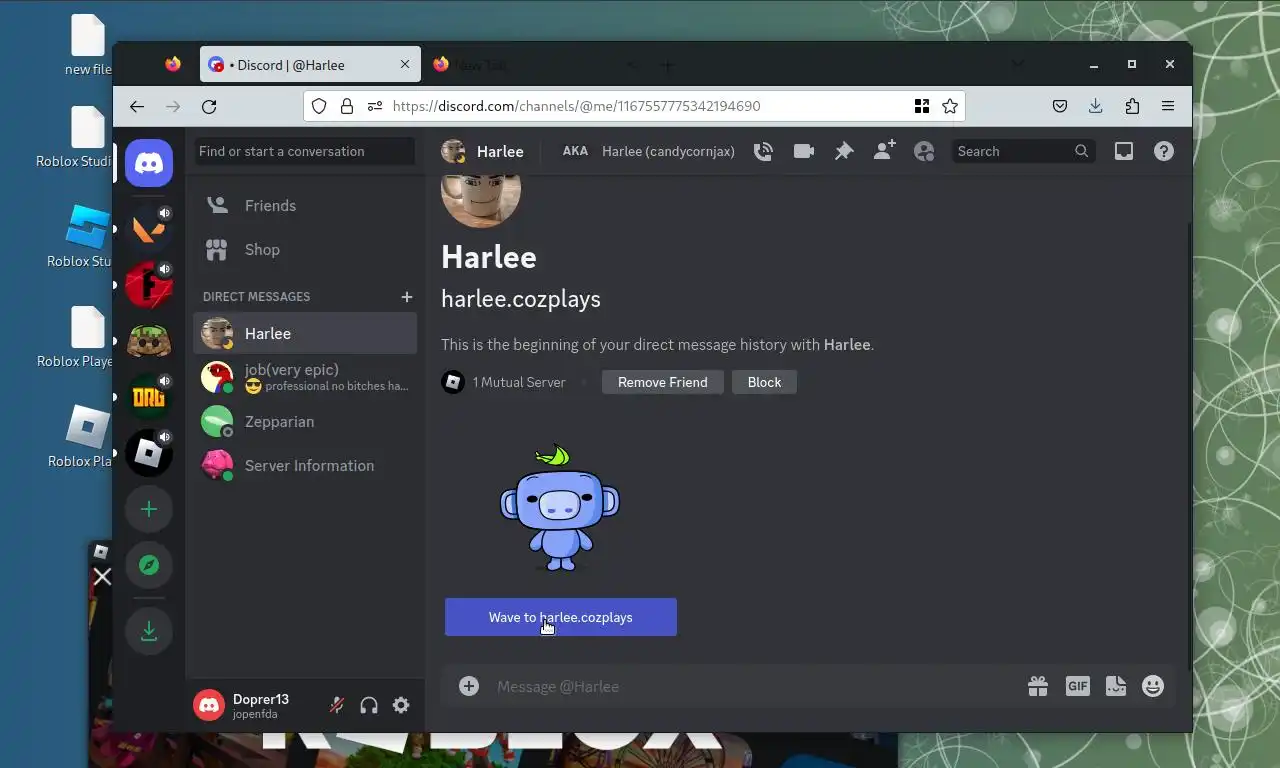Open the Roblox server icon in sidebar
Viewport: 1280px width, 768px height.
[x=149, y=453]
